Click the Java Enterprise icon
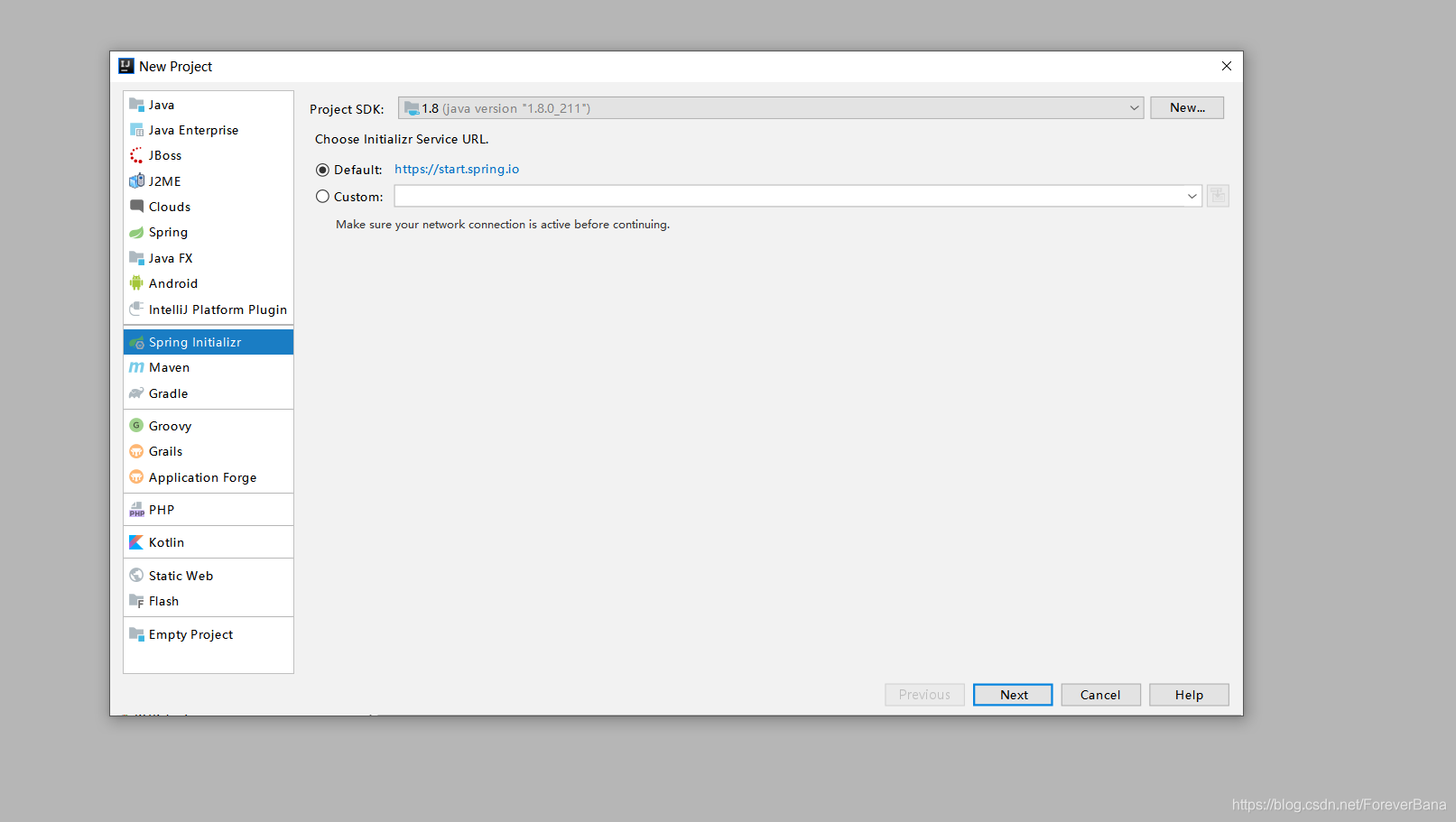The image size is (1456, 822). point(136,130)
